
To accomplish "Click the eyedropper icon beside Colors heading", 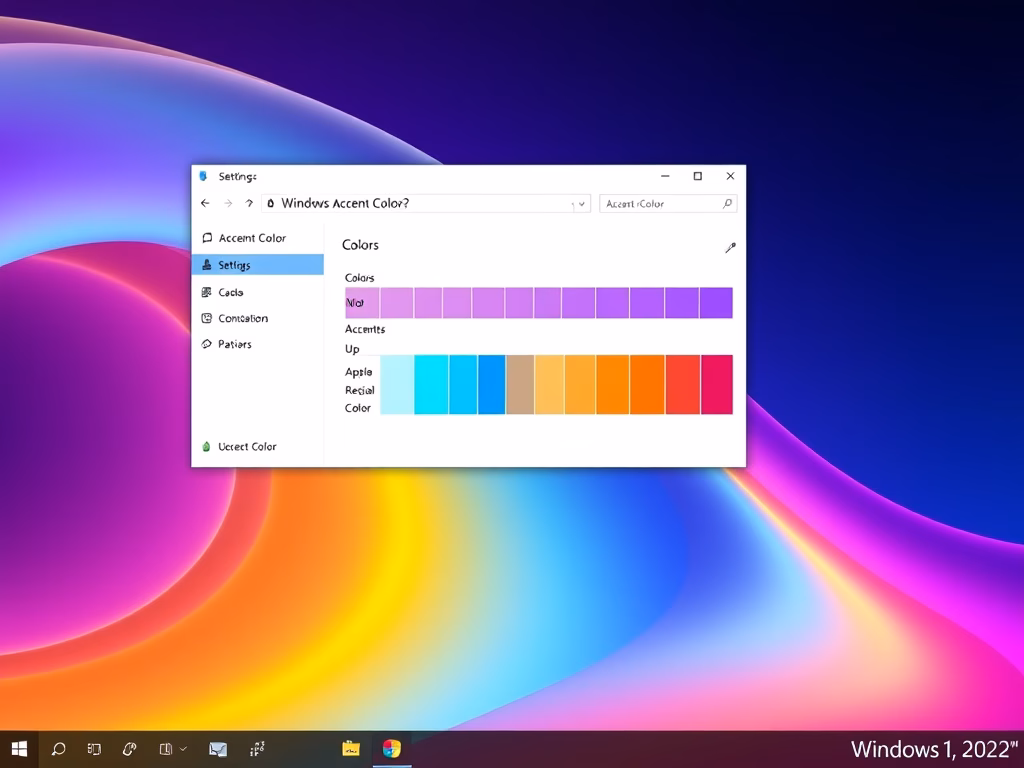I will pos(730,248).
